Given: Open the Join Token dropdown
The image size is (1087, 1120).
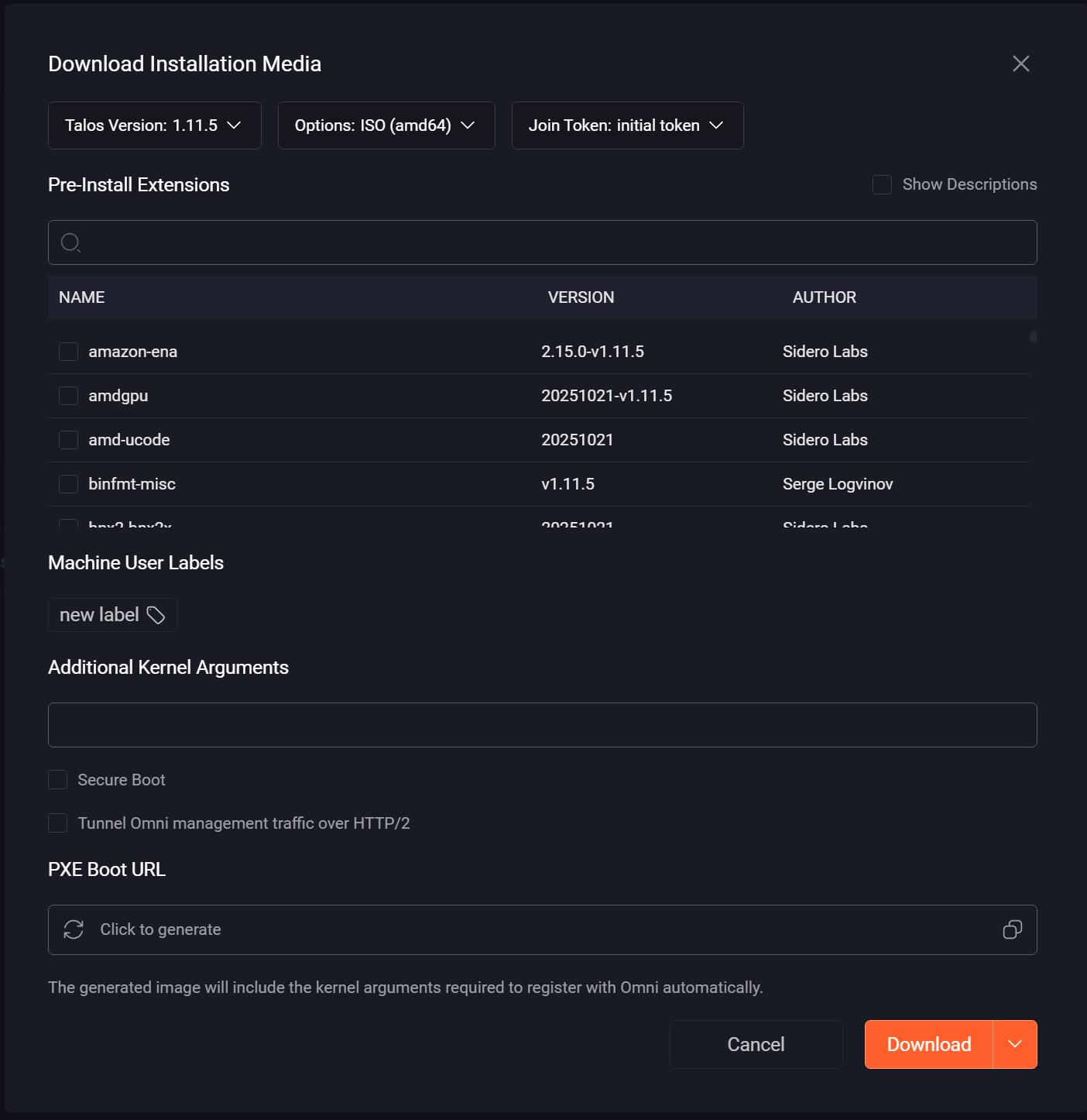Looking at the screenshot, I should coord(627,125).
